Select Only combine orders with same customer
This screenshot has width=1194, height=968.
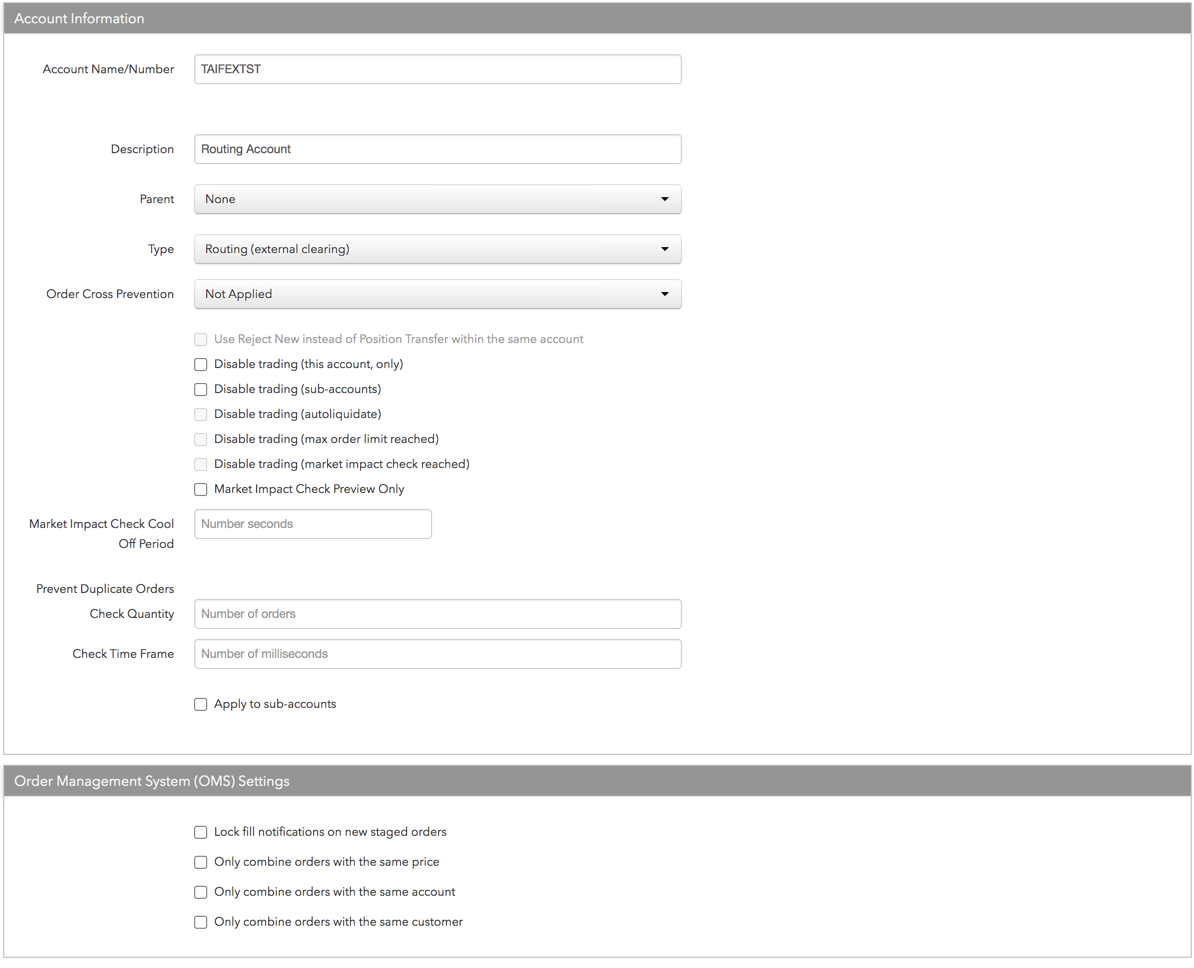(x=201, y=922)
